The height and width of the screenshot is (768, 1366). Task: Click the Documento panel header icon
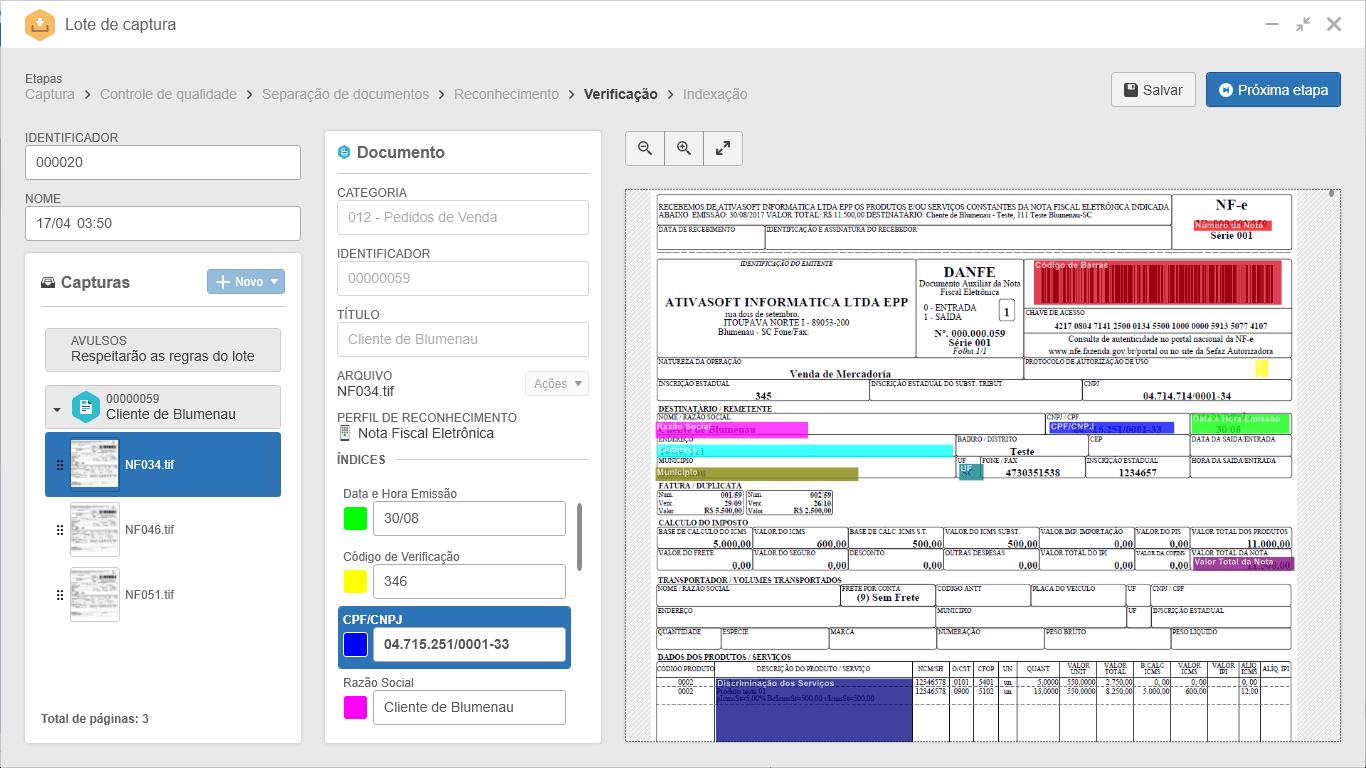(344, 152)
